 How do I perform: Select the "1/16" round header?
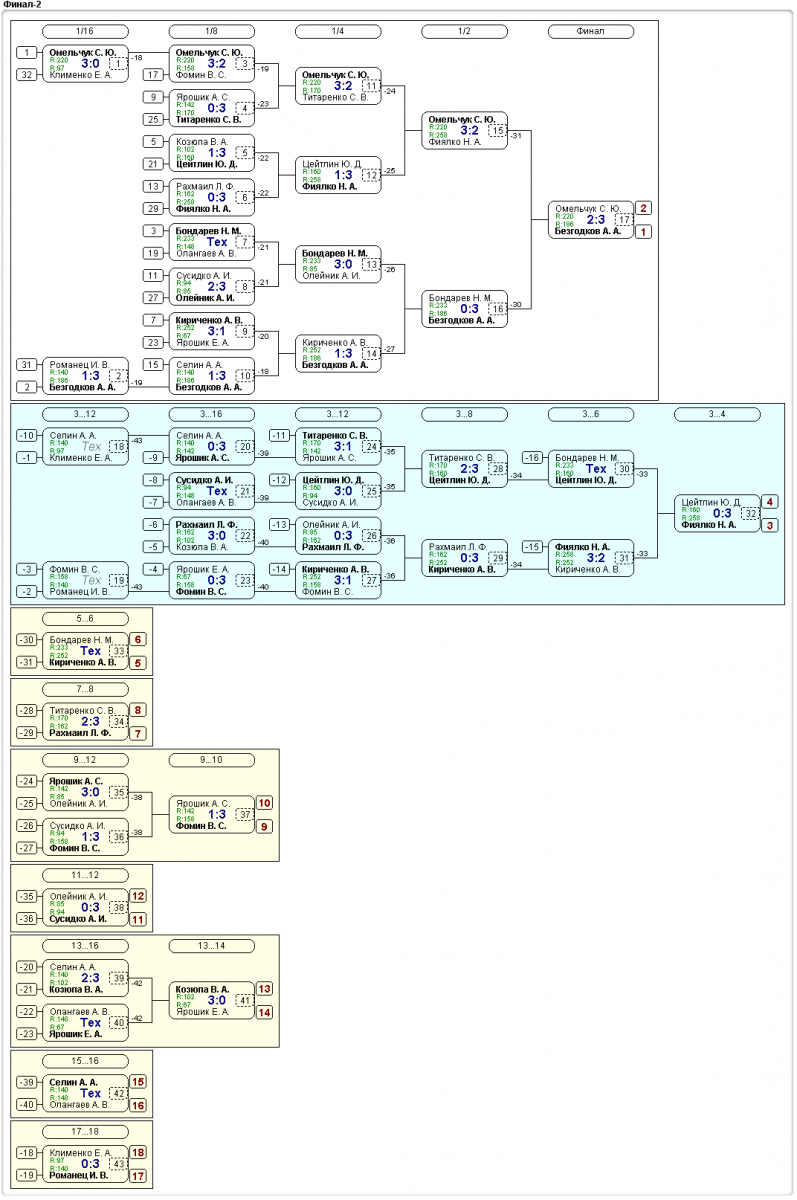pos(85,32)
